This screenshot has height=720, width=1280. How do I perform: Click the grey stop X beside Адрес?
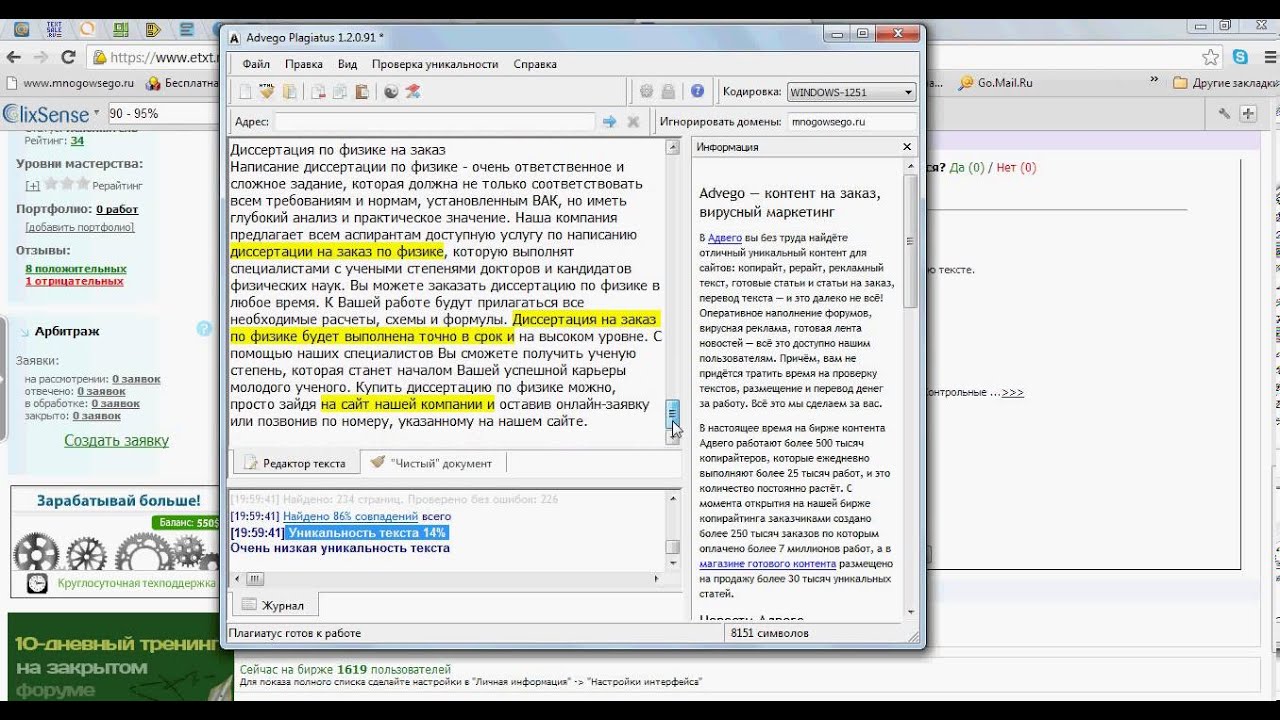coord(633,122)
